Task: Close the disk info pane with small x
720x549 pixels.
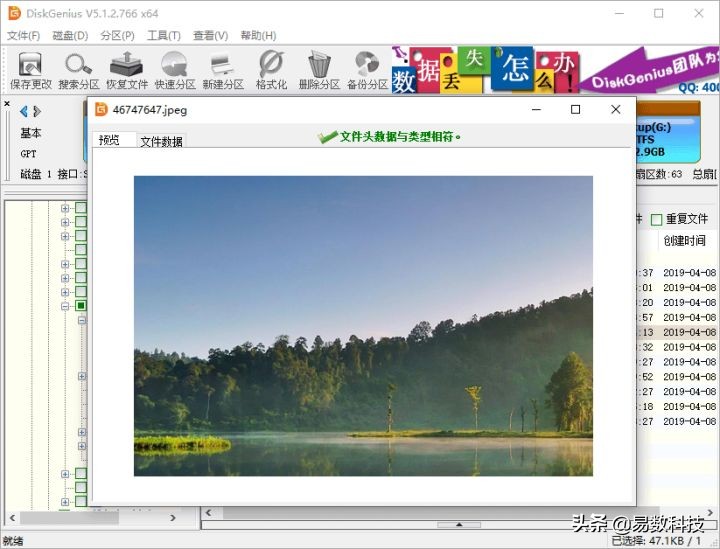Action: (x=7, y=104)
